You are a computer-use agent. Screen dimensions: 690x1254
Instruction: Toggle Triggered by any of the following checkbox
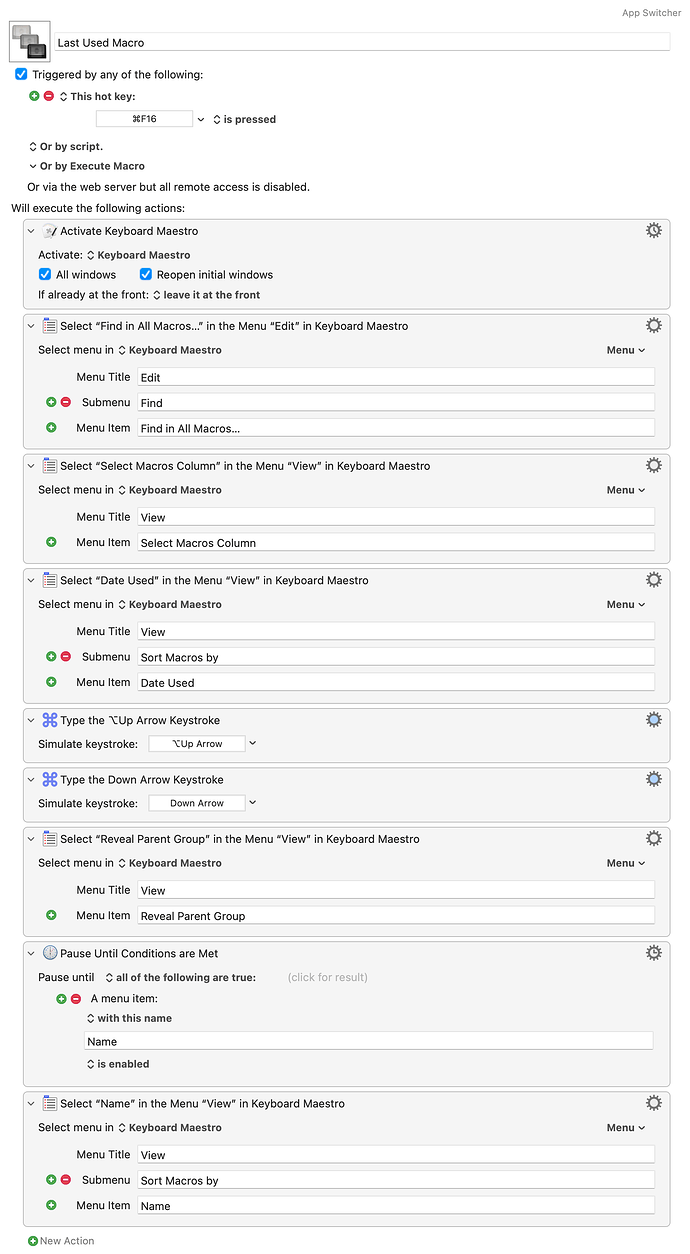point(21,74)
